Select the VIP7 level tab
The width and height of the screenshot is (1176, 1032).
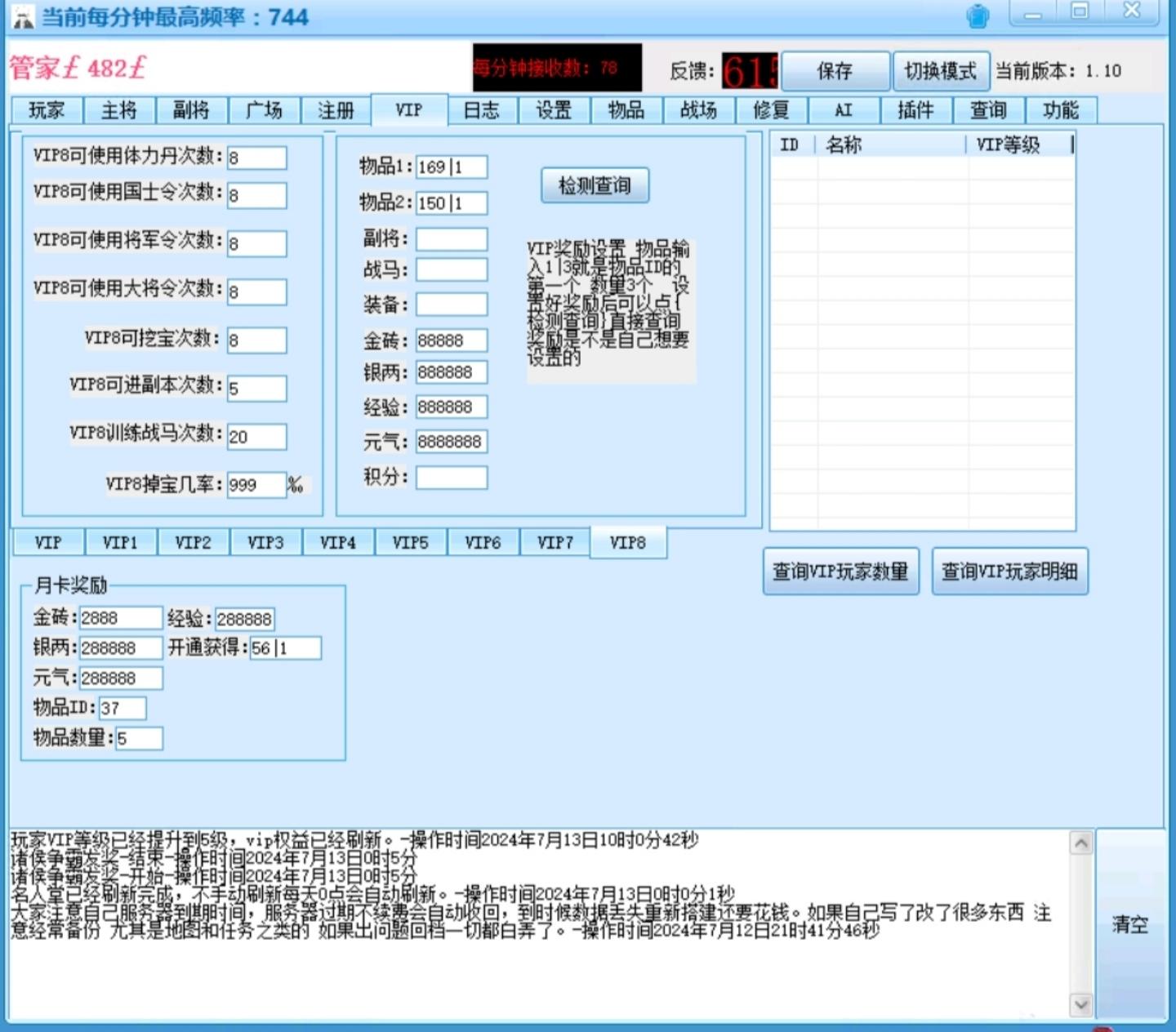pyautogui.click(x=555, y=542)
